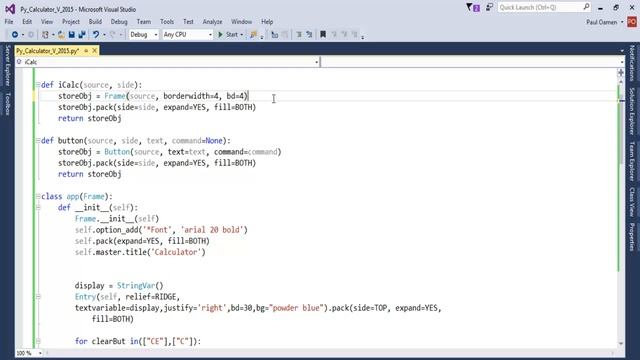Open the File menu
The width and height of the screenshot is (640, 360).
[9, 22]
